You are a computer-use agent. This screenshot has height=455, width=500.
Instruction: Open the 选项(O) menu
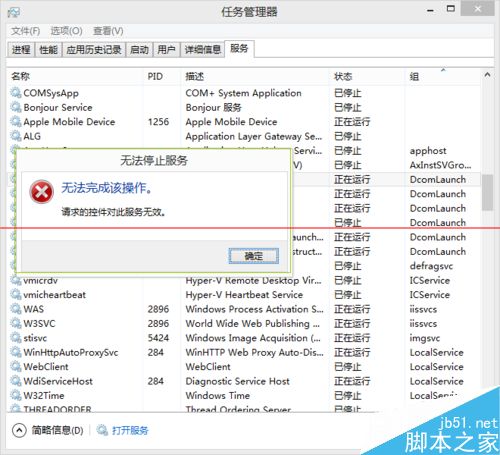pos(66,31)
